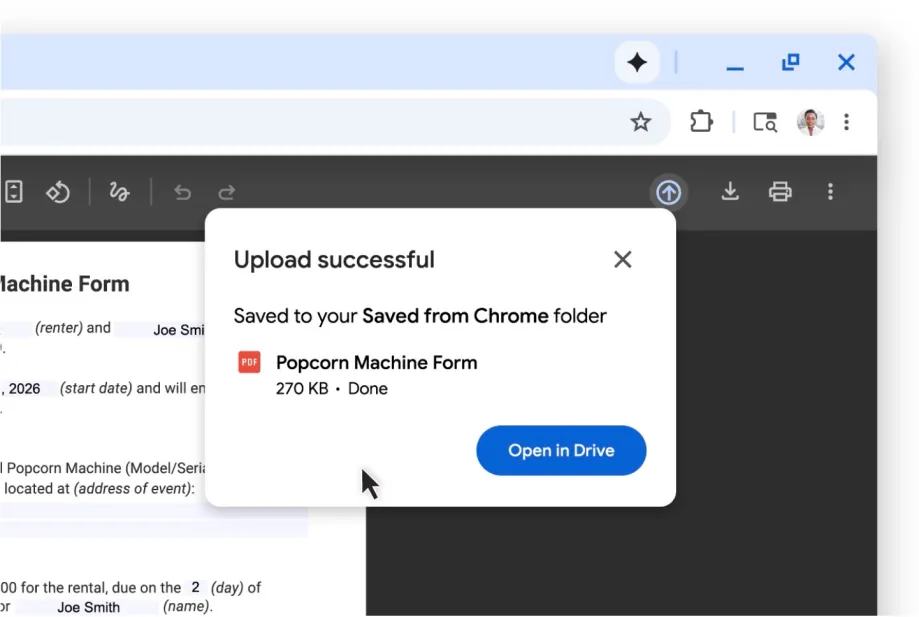Rotate the PDF with the rotate icon
The height and width of the screenshot is (617, 919).
(x=58, y=192)
